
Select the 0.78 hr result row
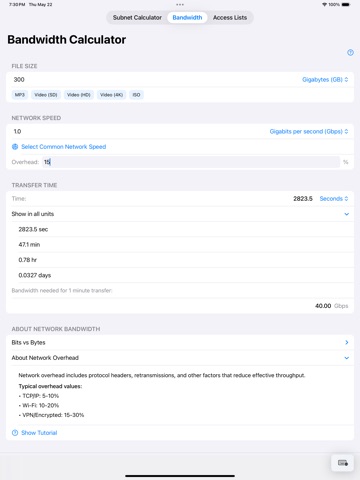[x=180, y=260]
